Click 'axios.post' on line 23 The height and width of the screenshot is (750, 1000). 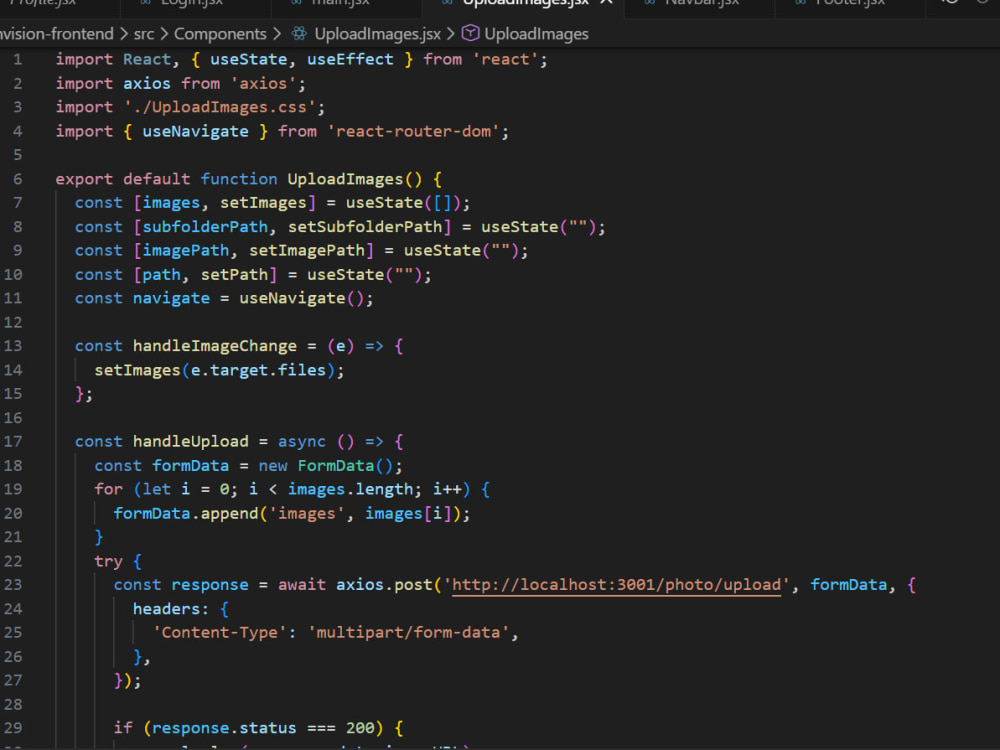pos(384,585)
